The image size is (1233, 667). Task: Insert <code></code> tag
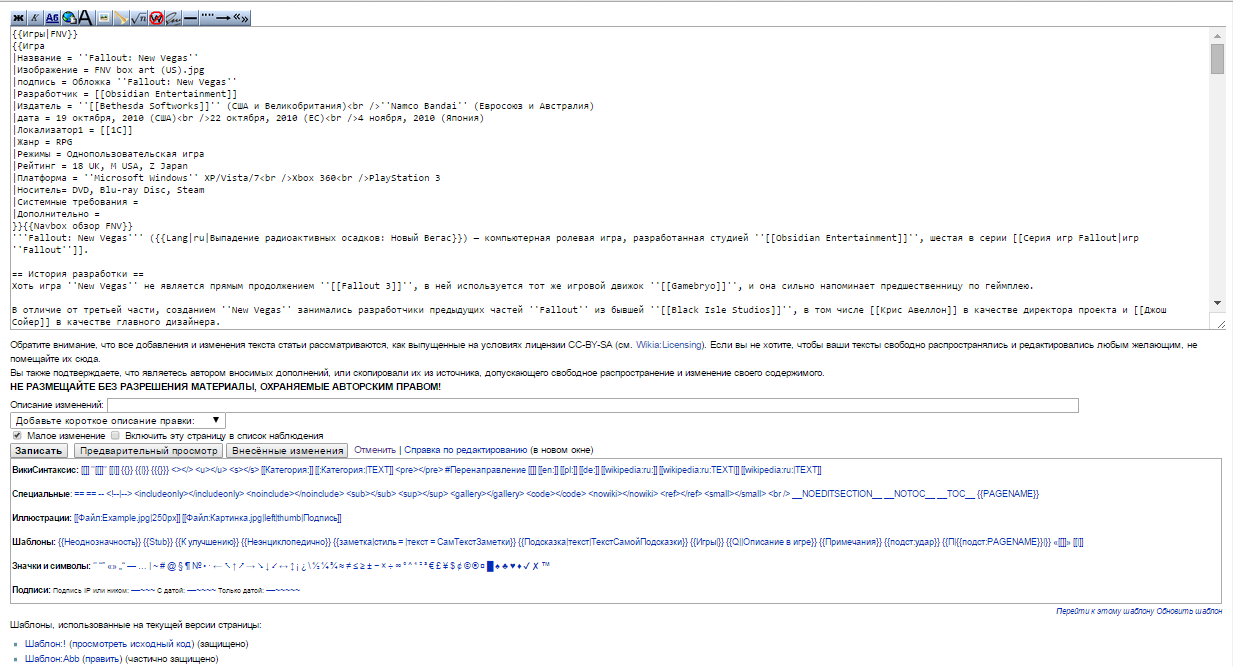tap(555, 494)
